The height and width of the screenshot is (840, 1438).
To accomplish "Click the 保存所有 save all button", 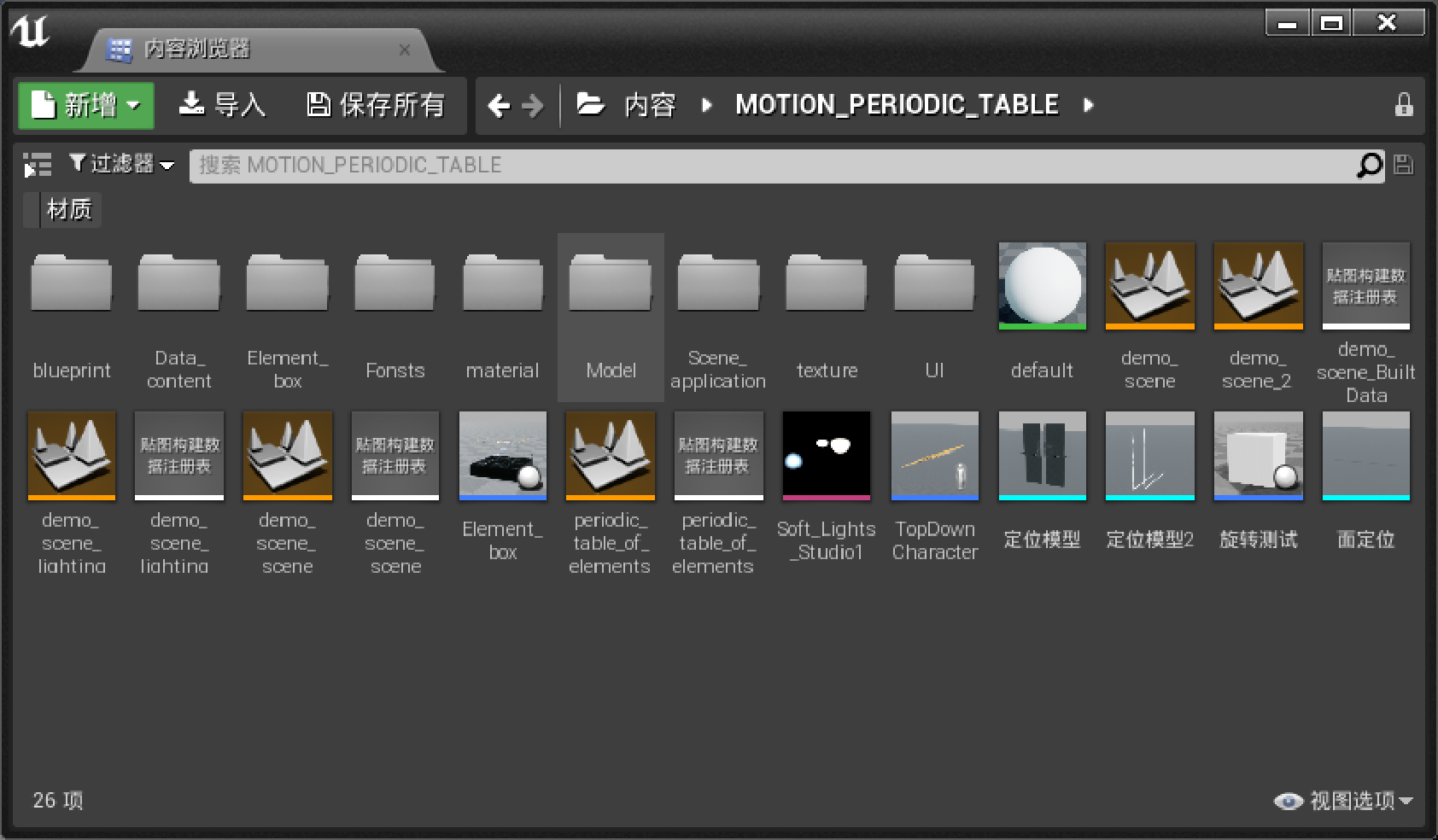I will coord(377,106).
